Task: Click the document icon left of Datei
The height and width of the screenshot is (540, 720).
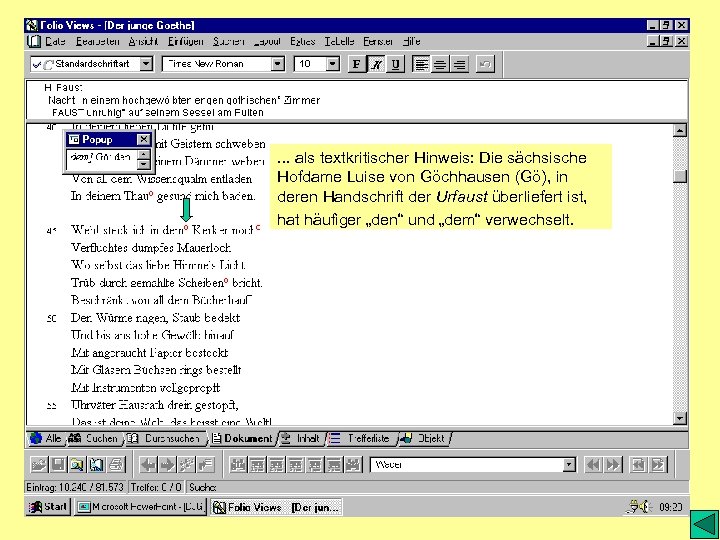Action: pyautogui.click(x=34, y=41)
